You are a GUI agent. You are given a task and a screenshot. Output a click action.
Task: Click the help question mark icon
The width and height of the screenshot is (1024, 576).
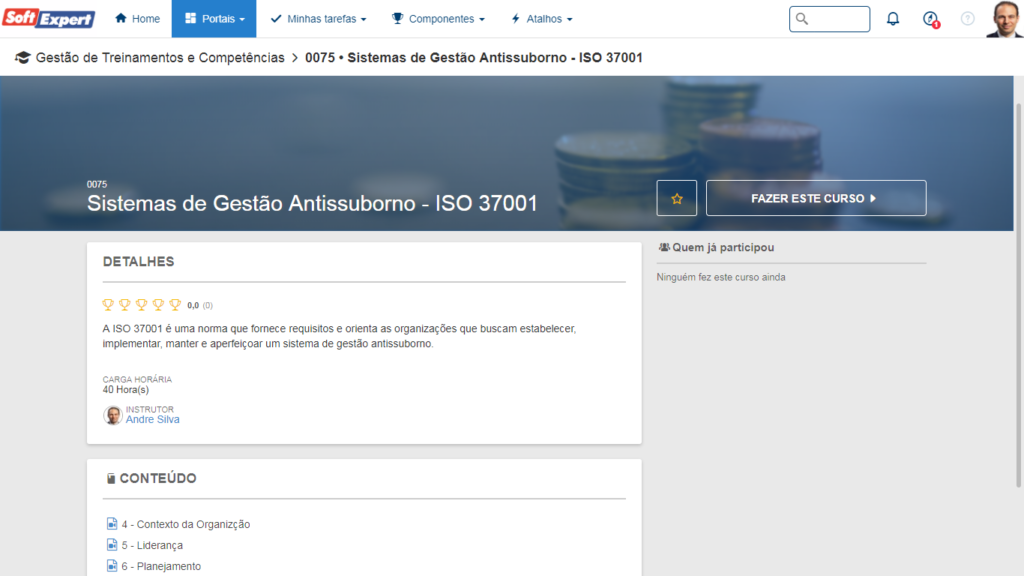point(967,19)
